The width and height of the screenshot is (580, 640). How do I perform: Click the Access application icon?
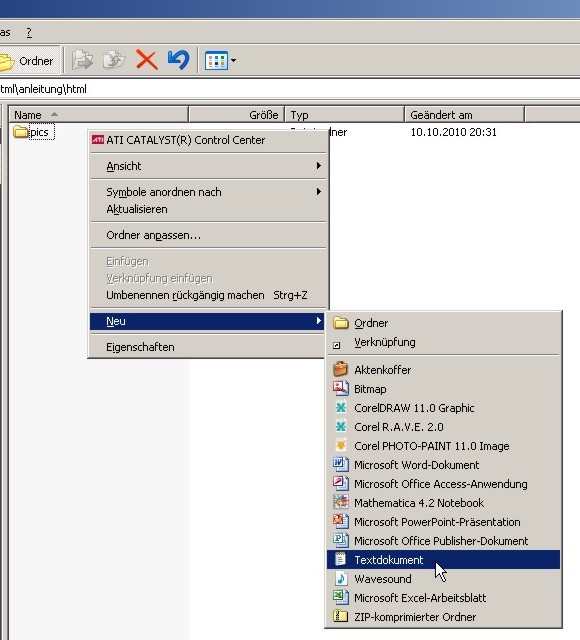pyautogui.click(x=340, y=483)
